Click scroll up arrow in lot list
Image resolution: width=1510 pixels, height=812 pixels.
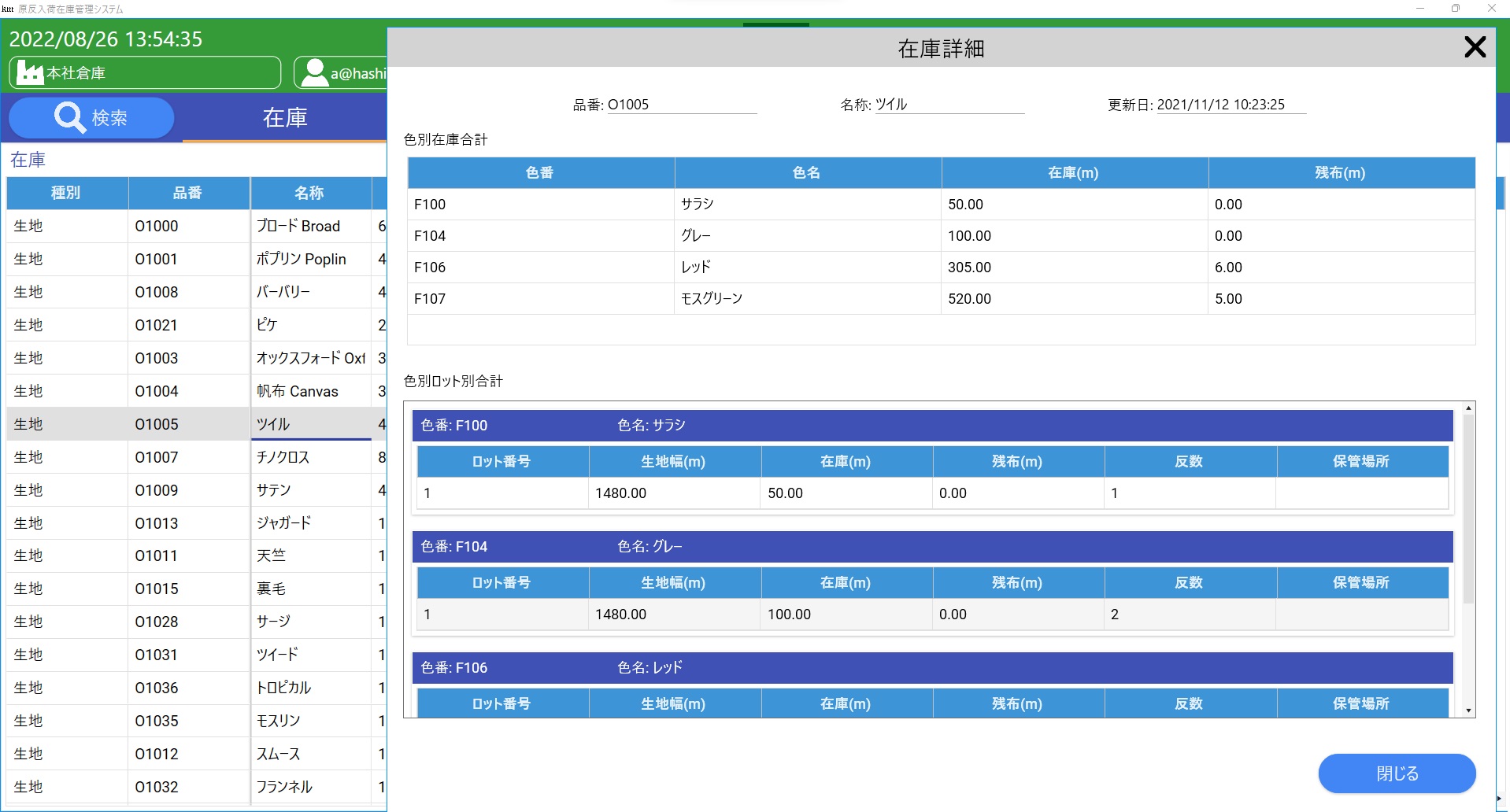(1468, 408)
